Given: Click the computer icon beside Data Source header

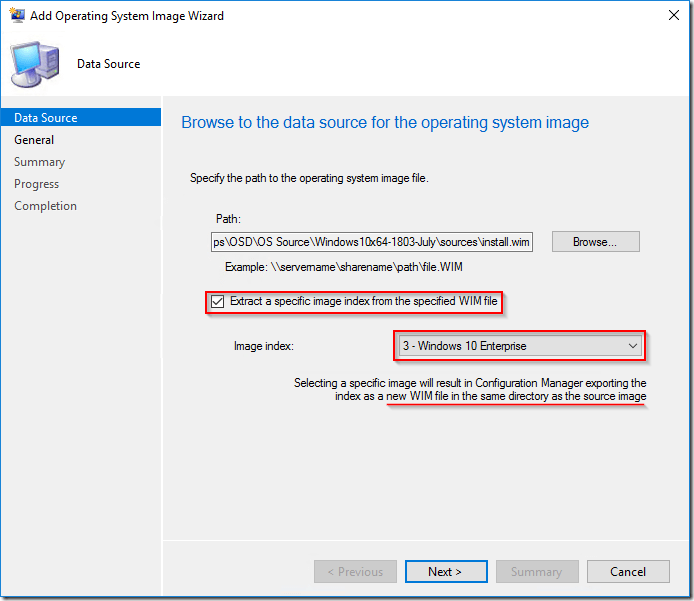Looking at the screenshot, I should pyautogui.click(x=36, y=64).
